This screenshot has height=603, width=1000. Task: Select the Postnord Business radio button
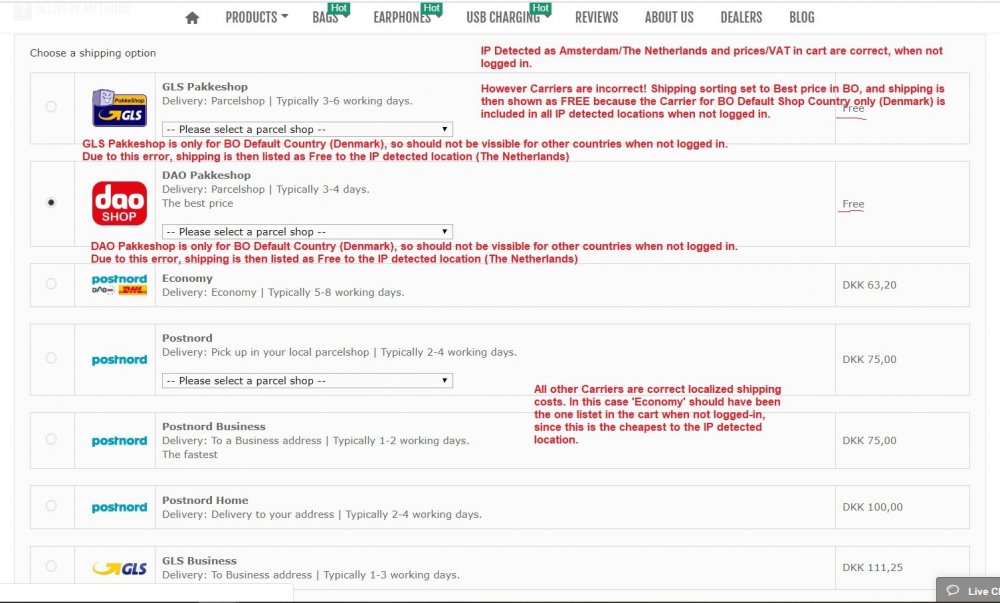pyautogui.click(x=51, y=439)
